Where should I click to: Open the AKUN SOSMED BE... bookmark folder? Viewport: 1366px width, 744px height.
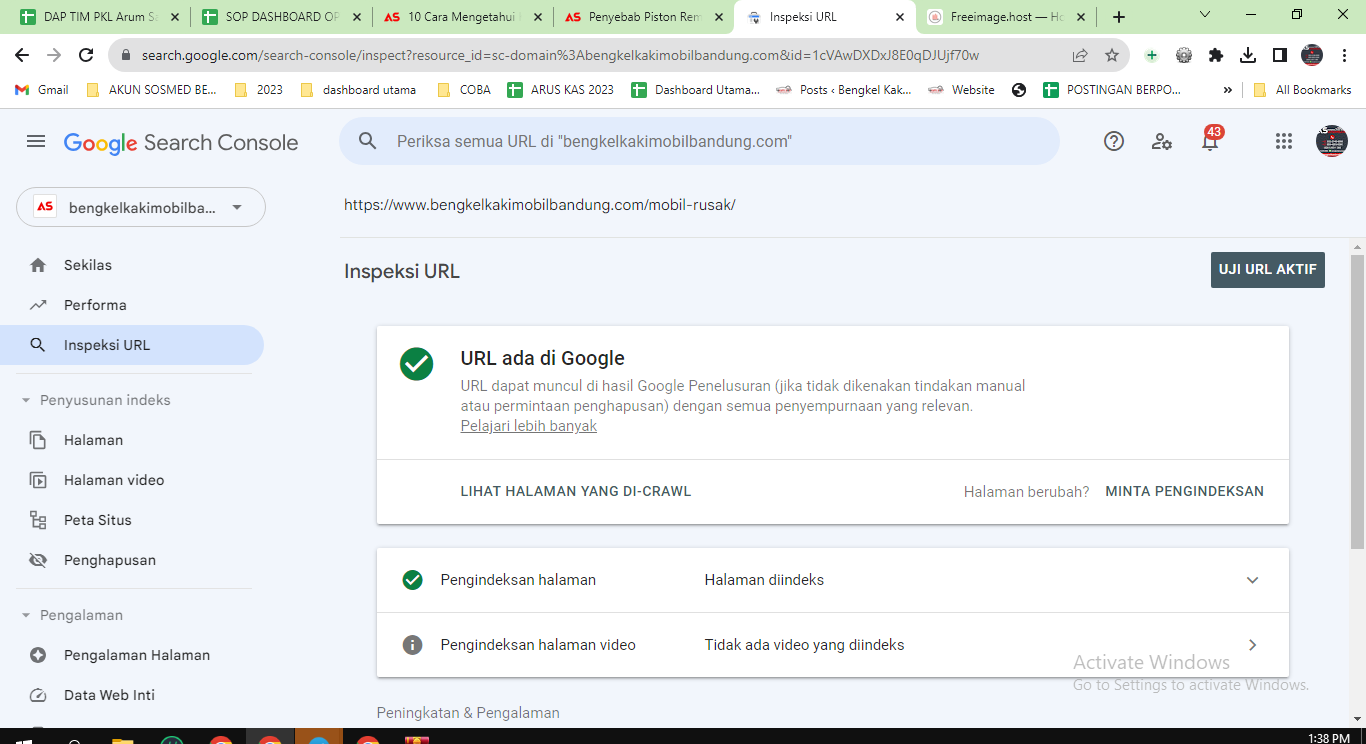[x=152, y=90]
